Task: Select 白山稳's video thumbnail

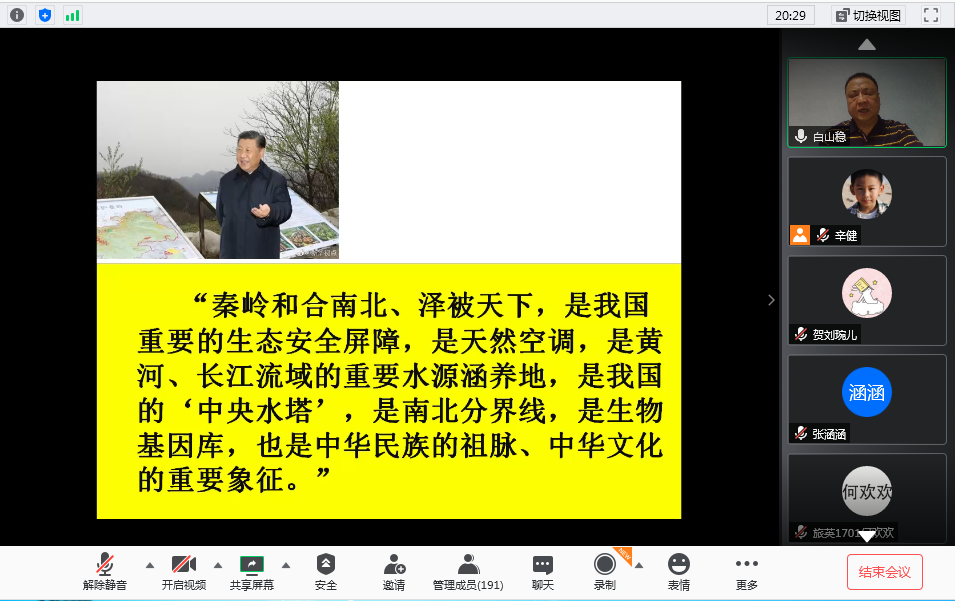Action: [866, 102]
